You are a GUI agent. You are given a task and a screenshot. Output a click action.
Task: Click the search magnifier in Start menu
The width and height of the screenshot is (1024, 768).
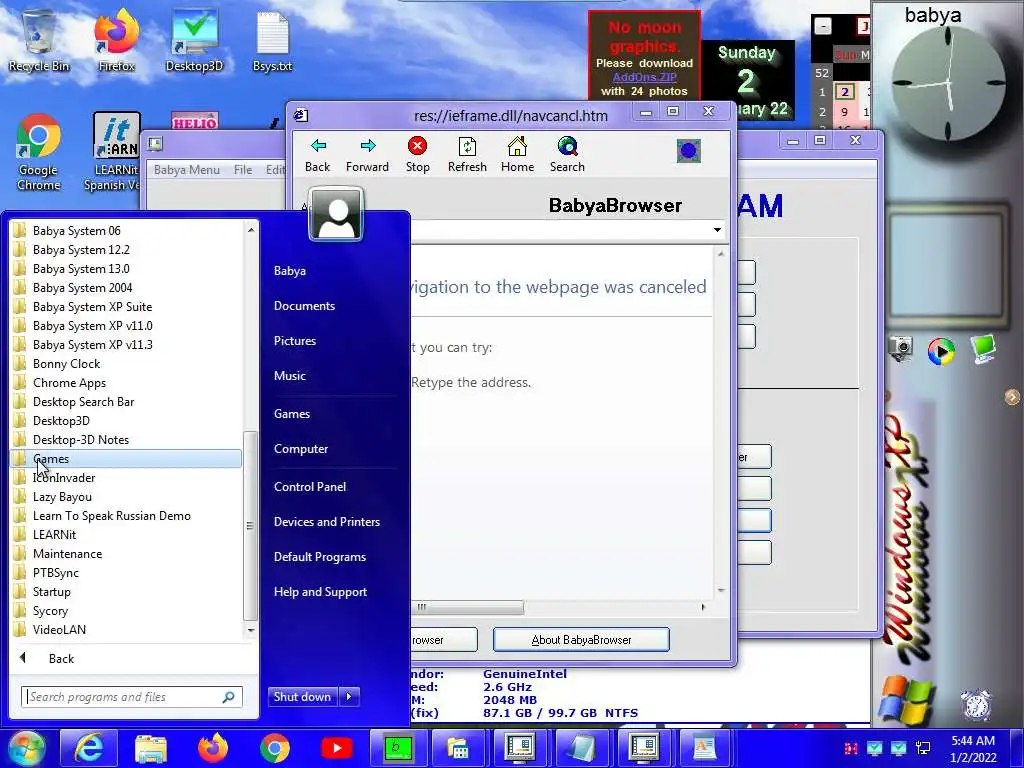229,697
